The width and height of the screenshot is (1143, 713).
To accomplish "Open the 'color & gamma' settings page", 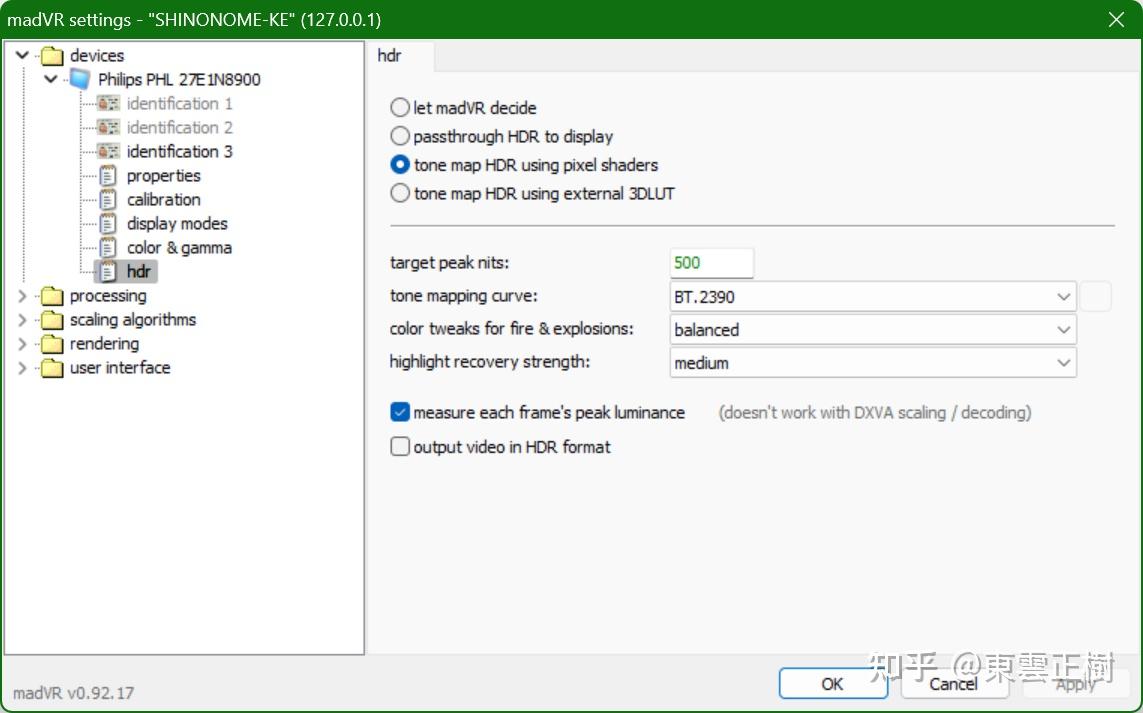I will 179,248.
